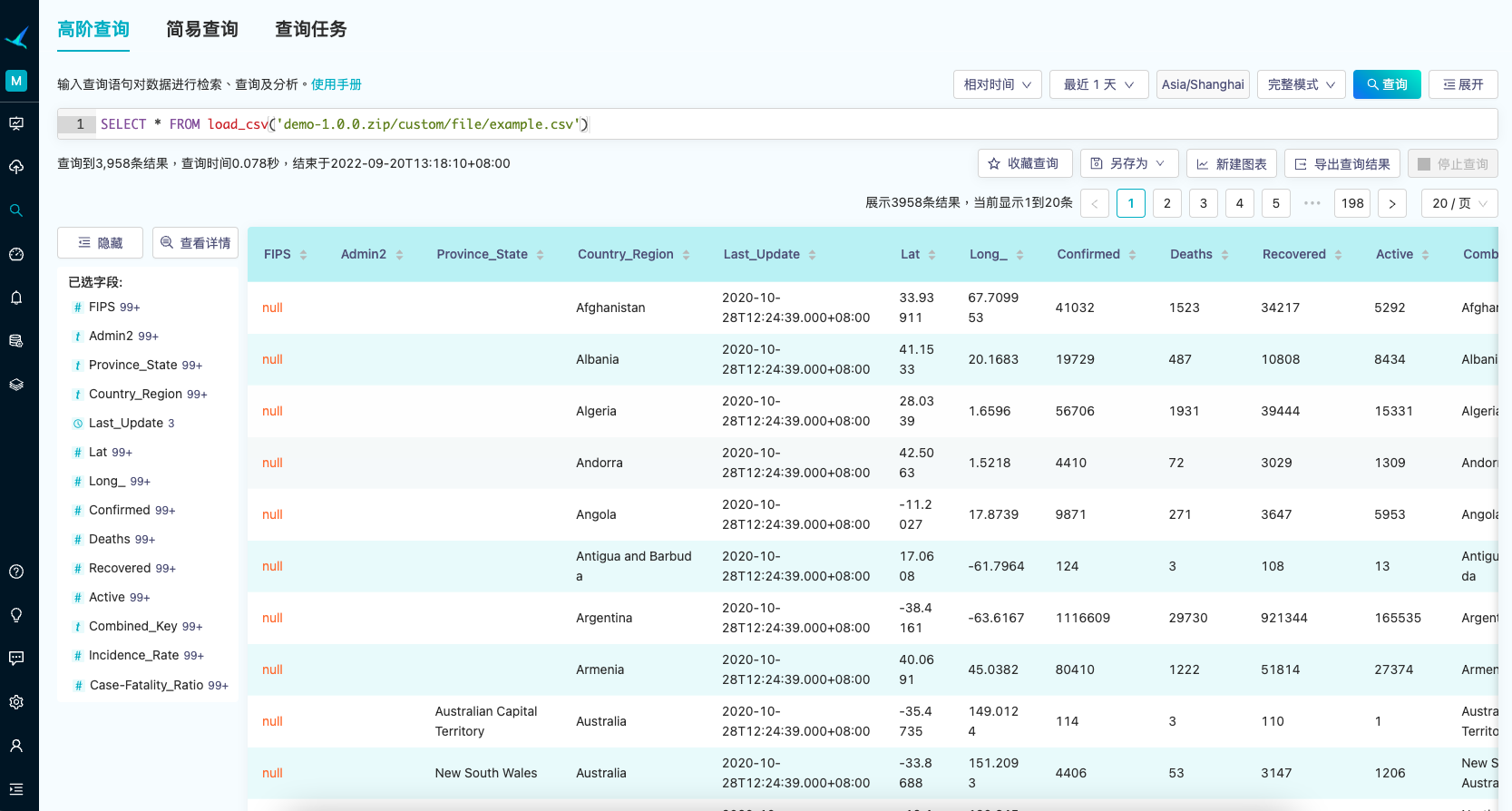This screenshot has height=811, width=1512.
Task: Open the gauge icon in sidebar
Action: click(x=16, y=254)
